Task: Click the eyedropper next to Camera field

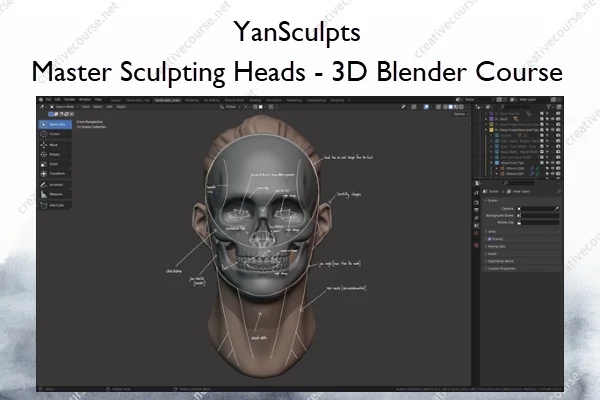Action: coord(556,209)
